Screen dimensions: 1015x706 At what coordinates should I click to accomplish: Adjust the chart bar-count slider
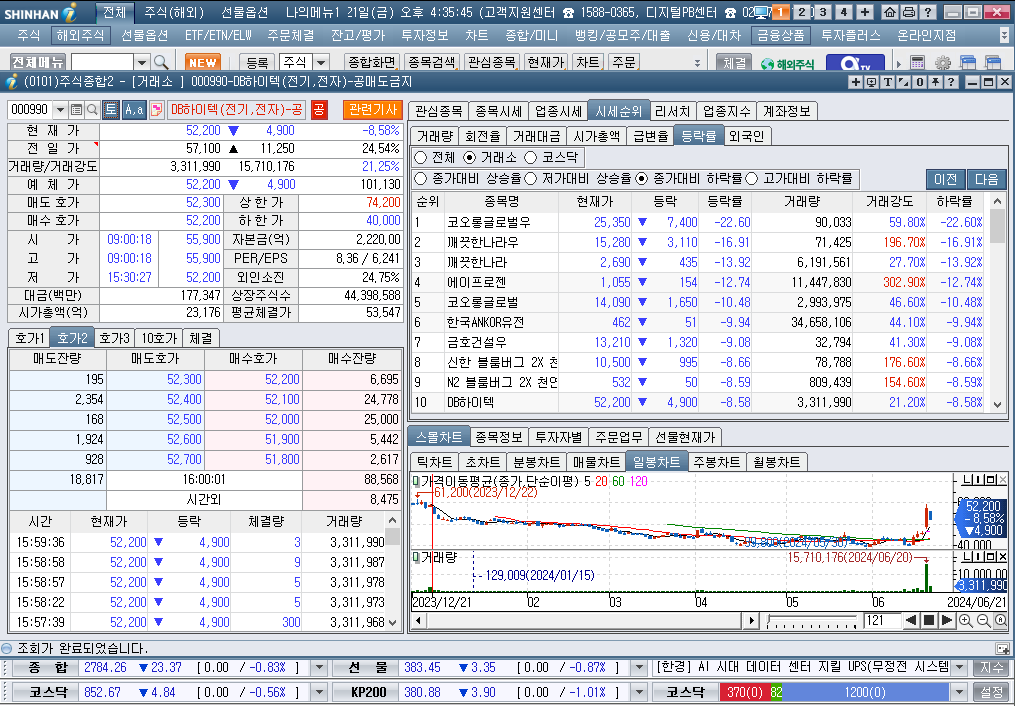pos(812,621)
